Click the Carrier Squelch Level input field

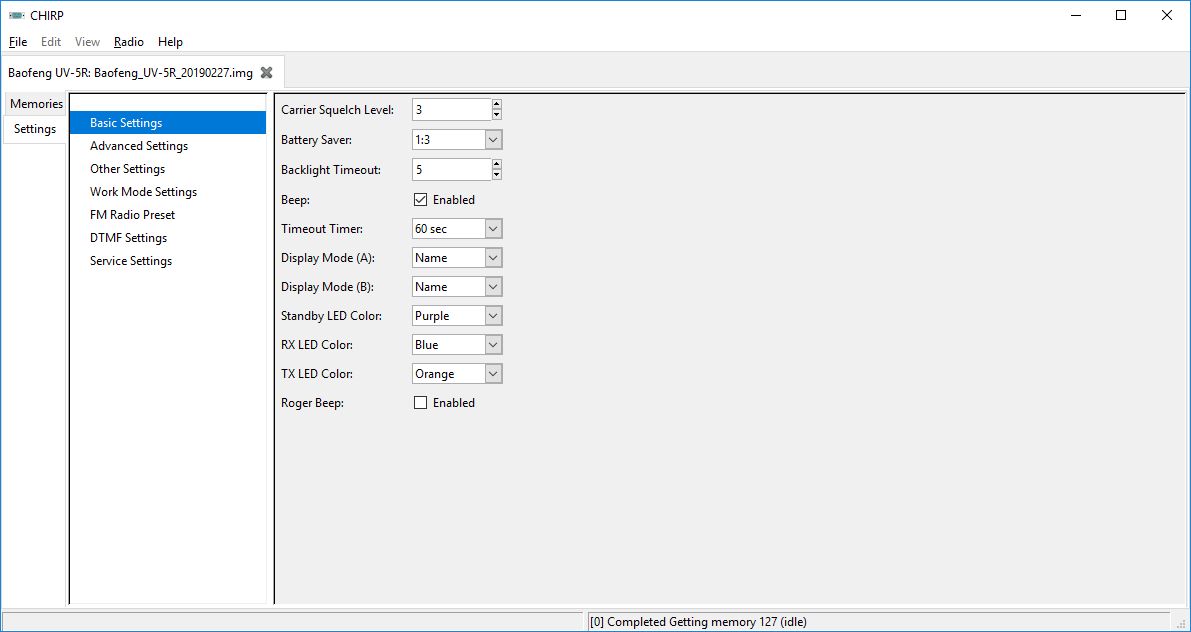pos(450,110)
